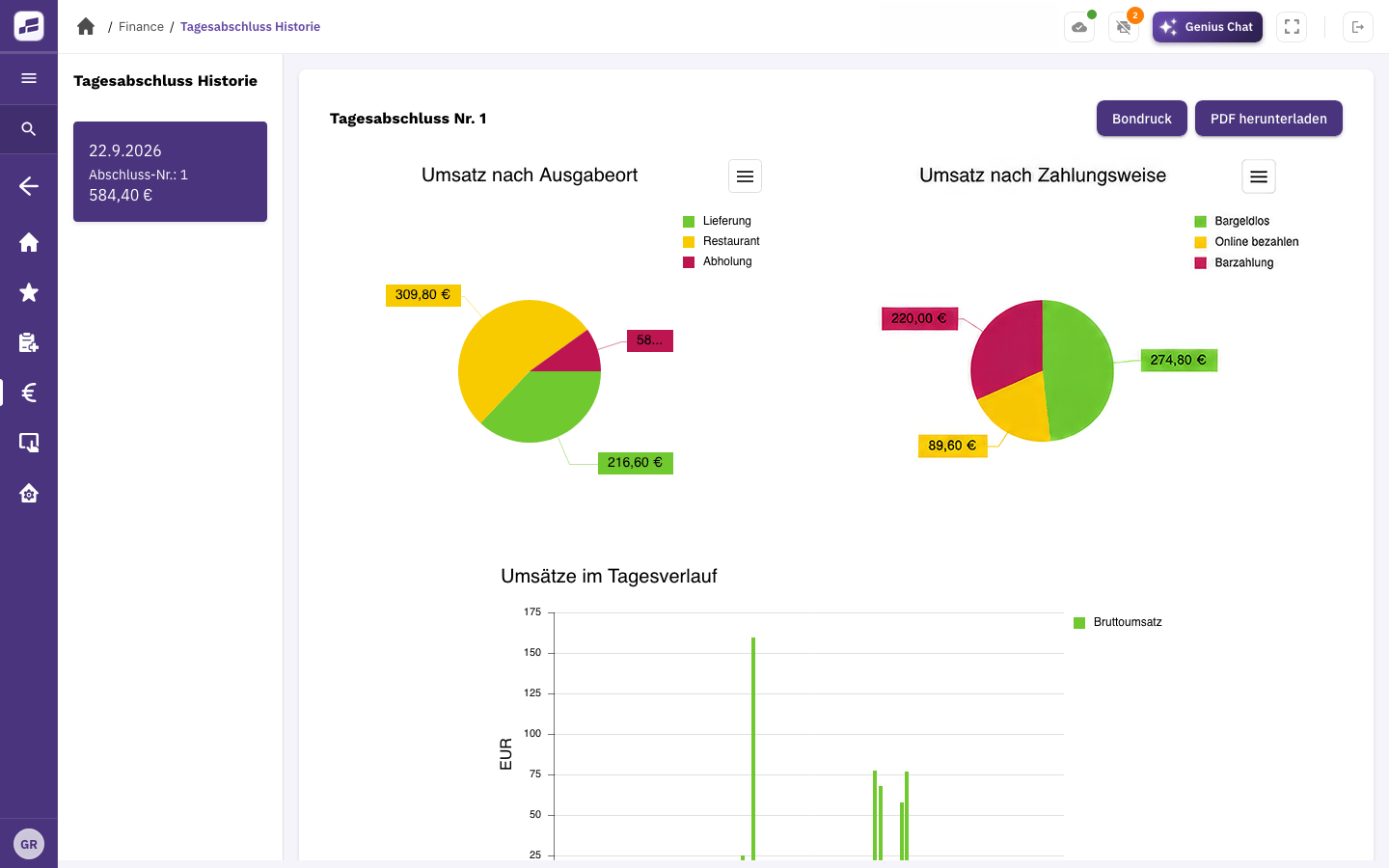Toggle the Online bezahlen legend entry
1389x868 pixels.
pyautogui.click(x=1246, y=242)
